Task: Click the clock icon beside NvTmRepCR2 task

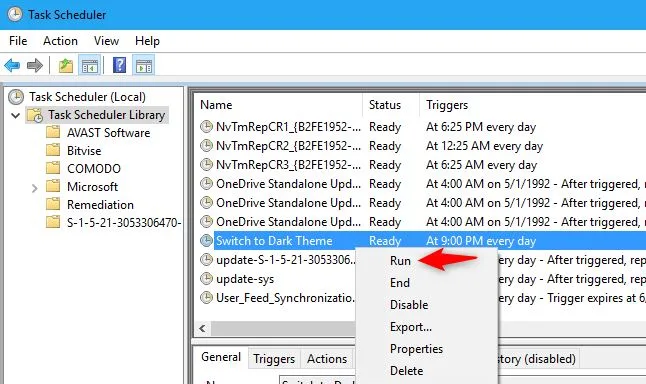Action: [206, 145]
